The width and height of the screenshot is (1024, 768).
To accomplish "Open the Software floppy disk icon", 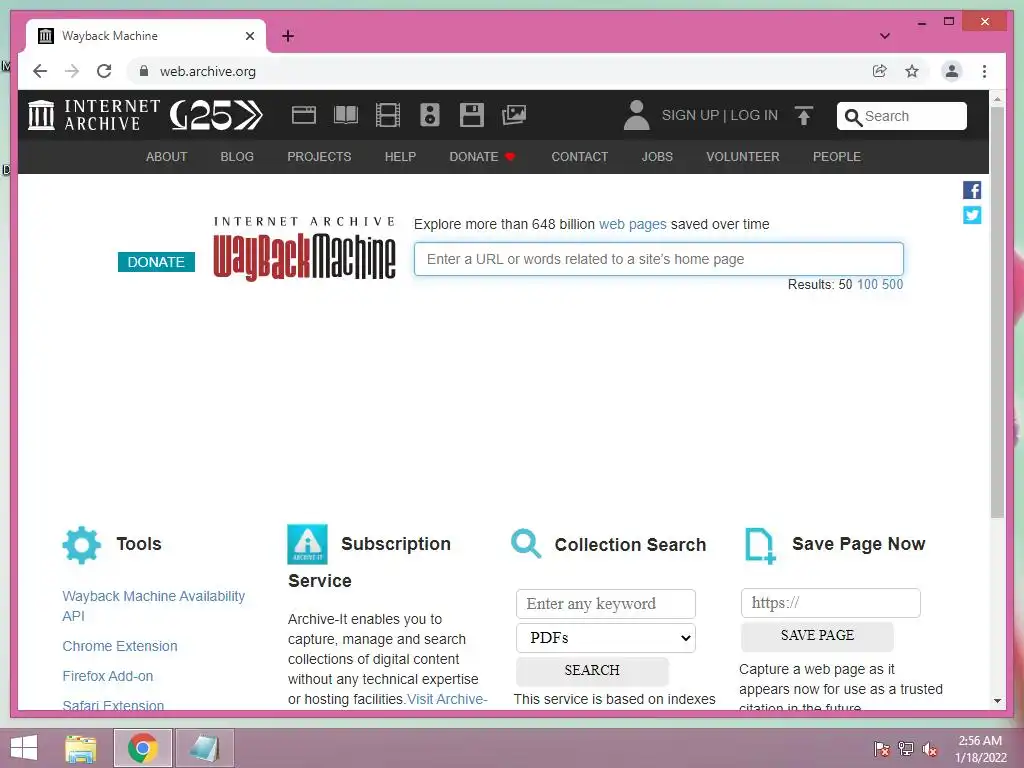I will coord(472,115).
